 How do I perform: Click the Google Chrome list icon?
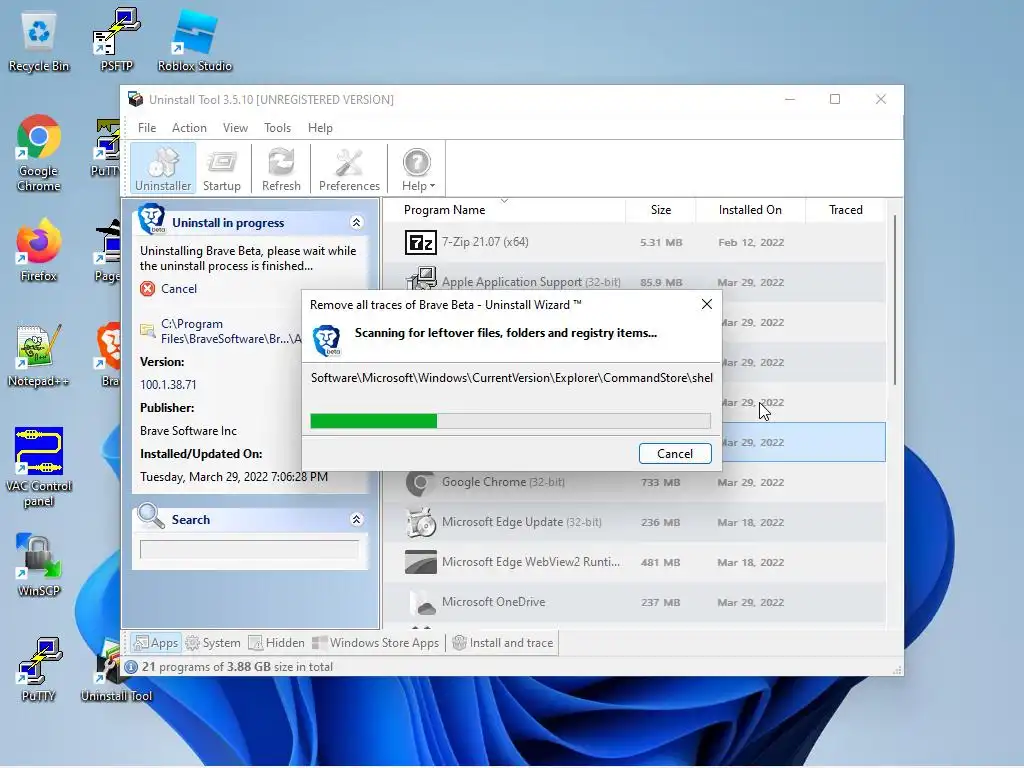(421, 483)
